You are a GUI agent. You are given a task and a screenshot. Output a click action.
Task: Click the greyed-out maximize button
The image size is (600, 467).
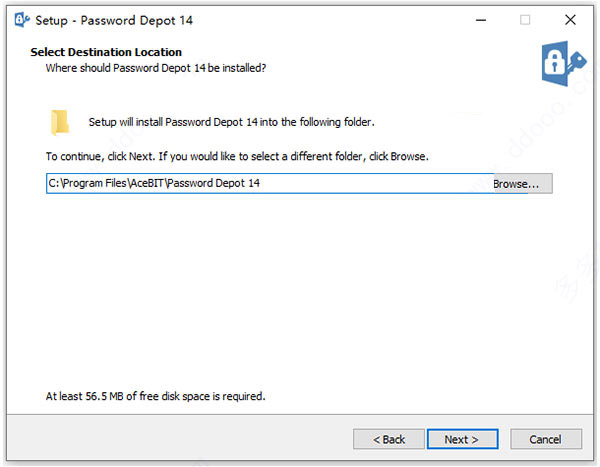[x=525, y=20]
